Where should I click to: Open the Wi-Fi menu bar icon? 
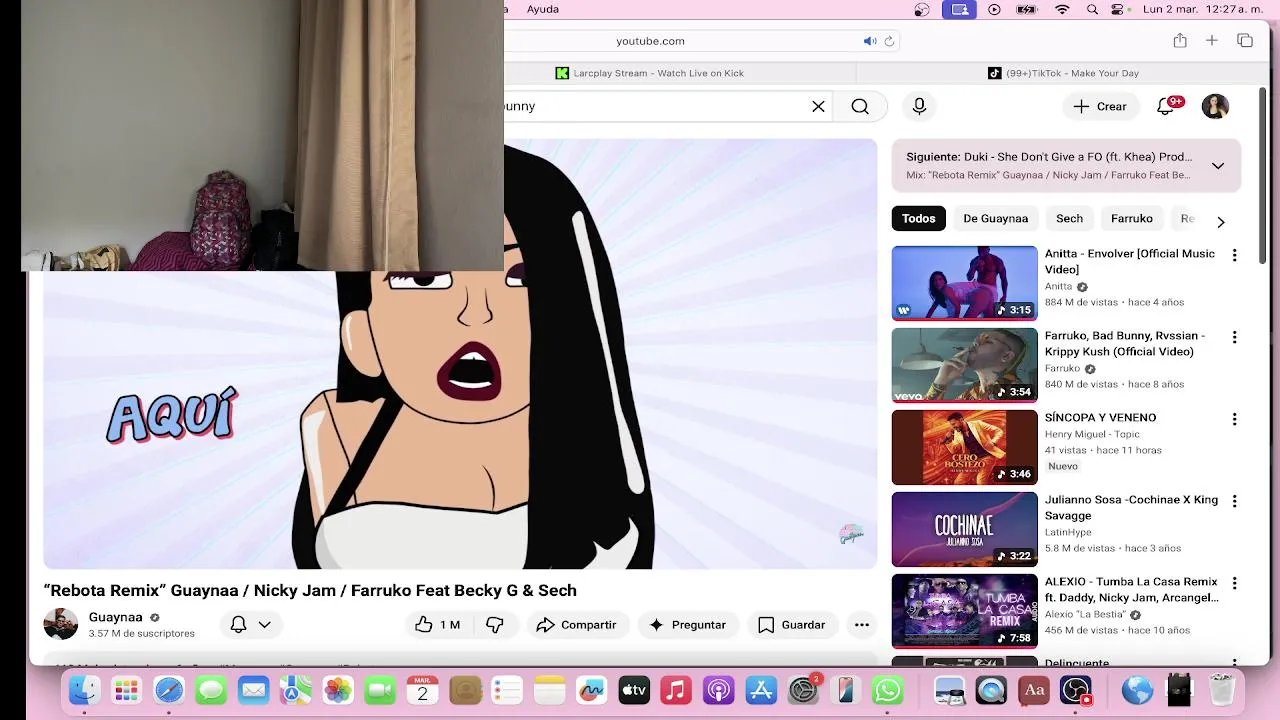click(x=1062, y=9)
